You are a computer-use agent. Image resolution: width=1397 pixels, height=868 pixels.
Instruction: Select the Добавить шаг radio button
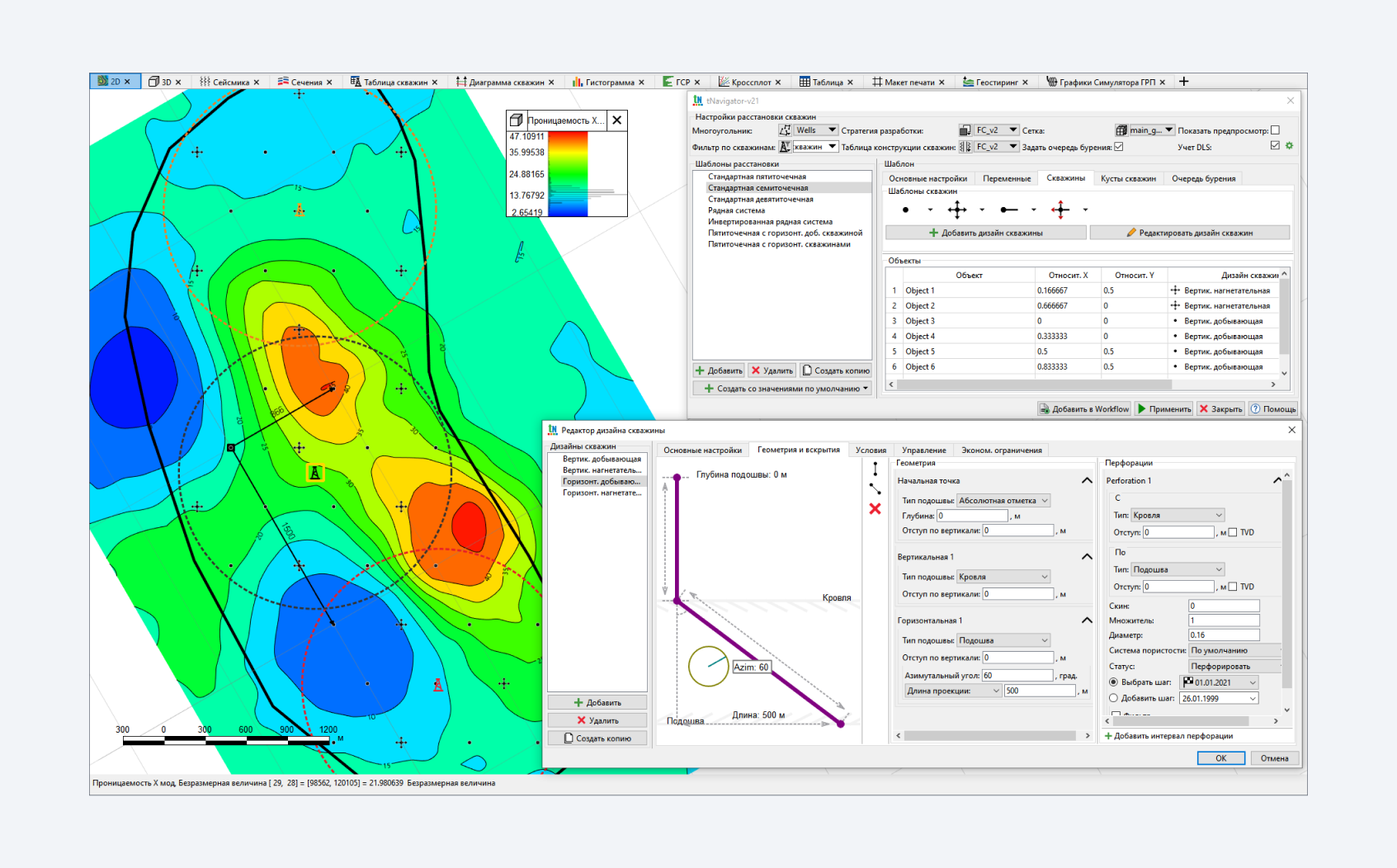point(1113,698)
